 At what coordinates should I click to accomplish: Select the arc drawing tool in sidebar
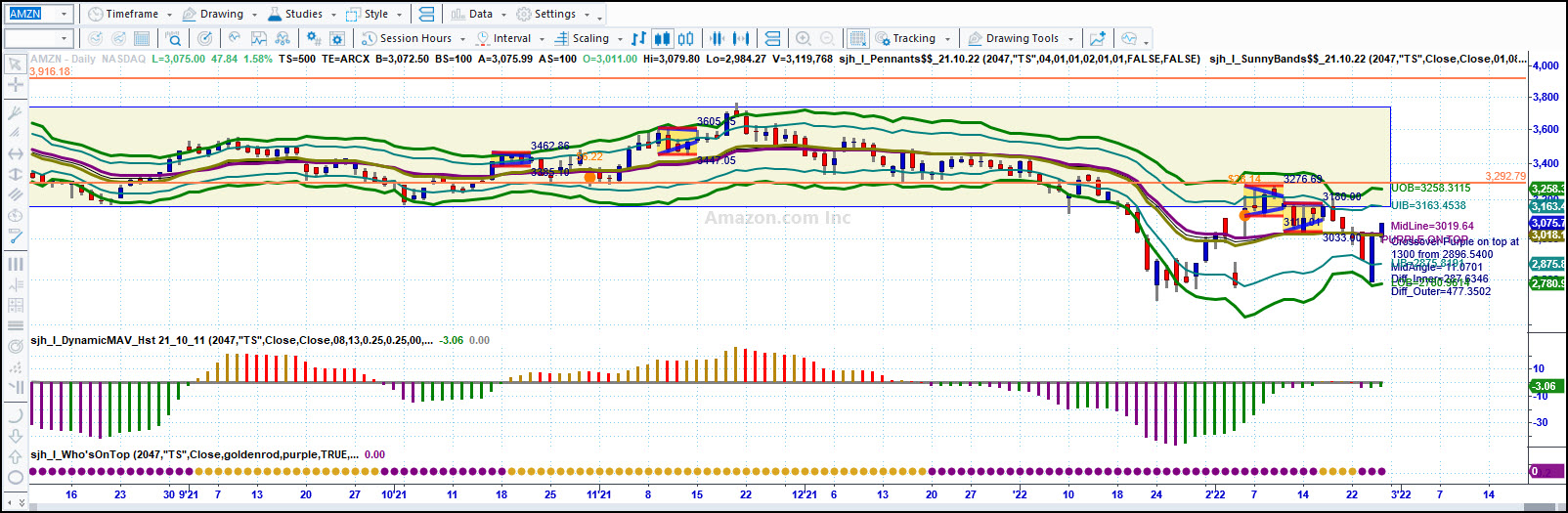15,414
